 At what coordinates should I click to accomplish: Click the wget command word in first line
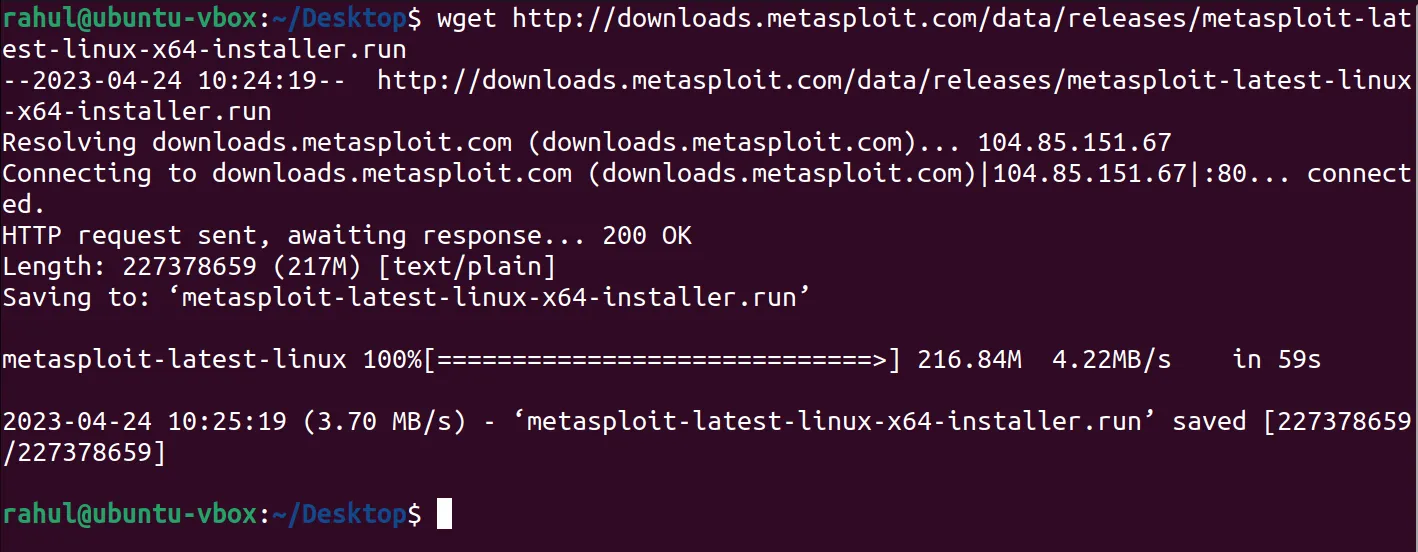pos(467,17)
